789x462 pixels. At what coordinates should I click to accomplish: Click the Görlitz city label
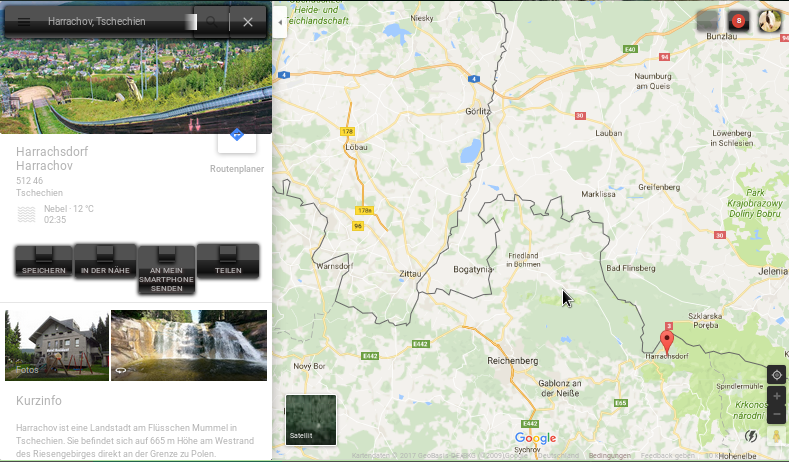tap(478, 111)
